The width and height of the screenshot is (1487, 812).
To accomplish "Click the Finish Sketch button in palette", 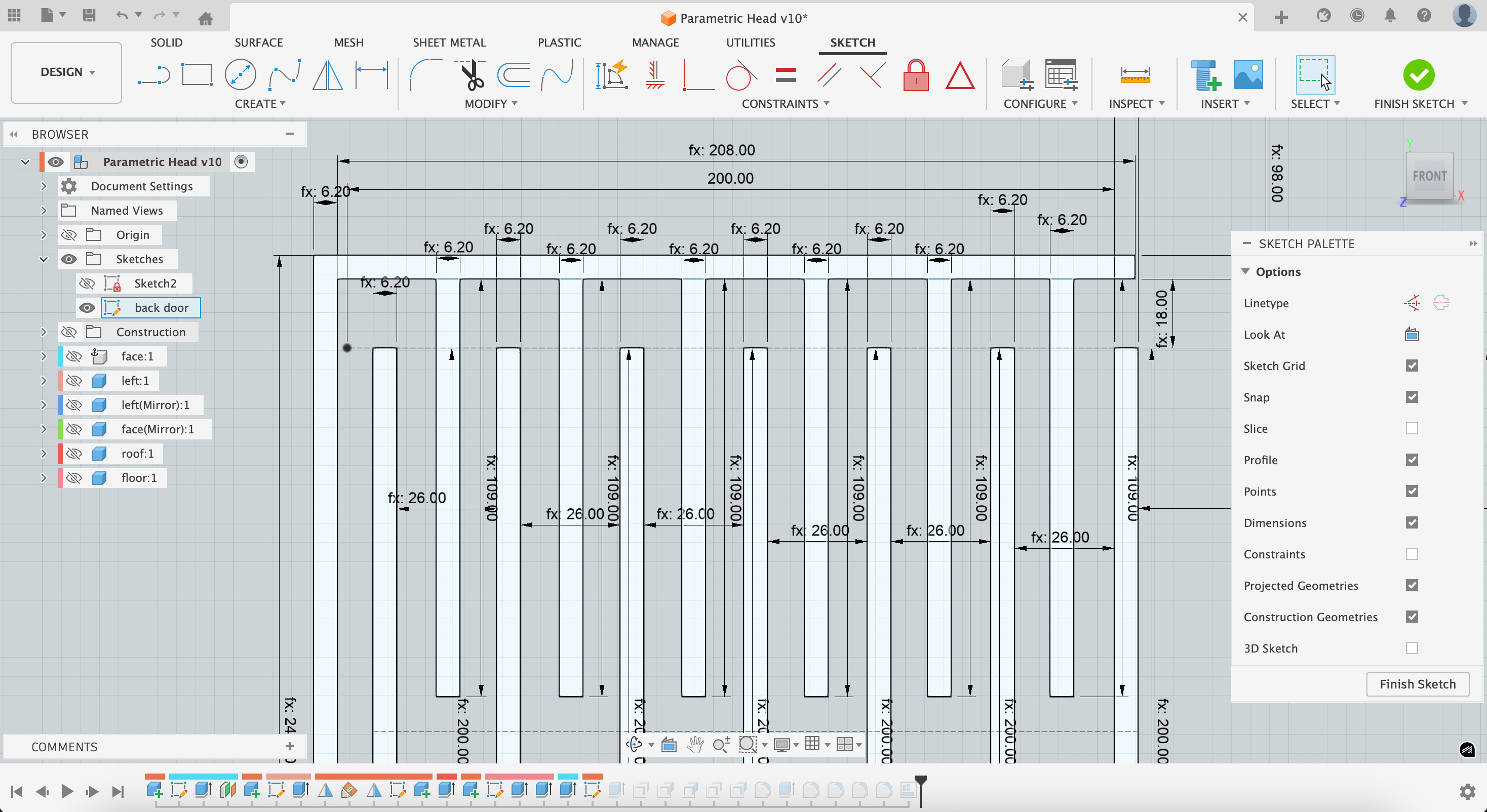I will tap(1417, 684).
